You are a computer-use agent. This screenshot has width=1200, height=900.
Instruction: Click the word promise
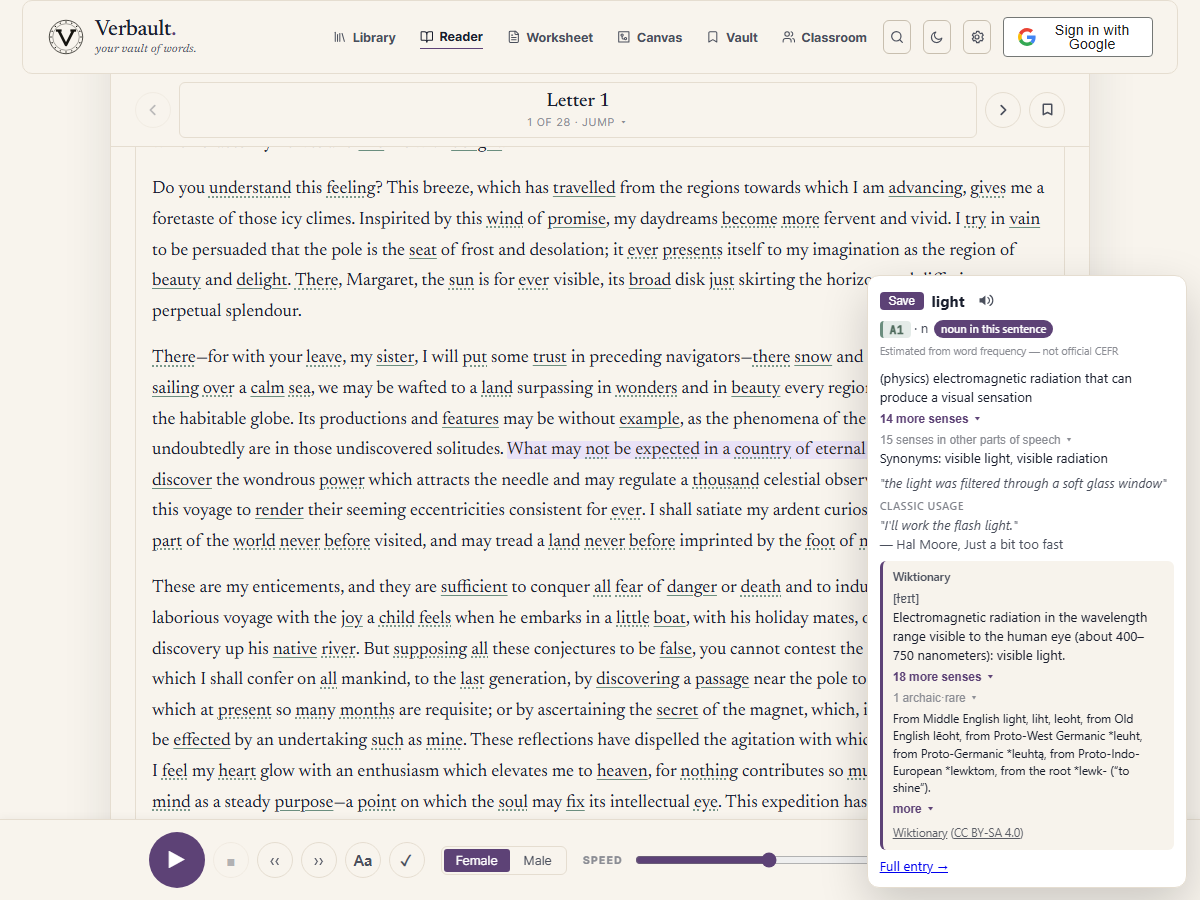[x=576, y=219]
